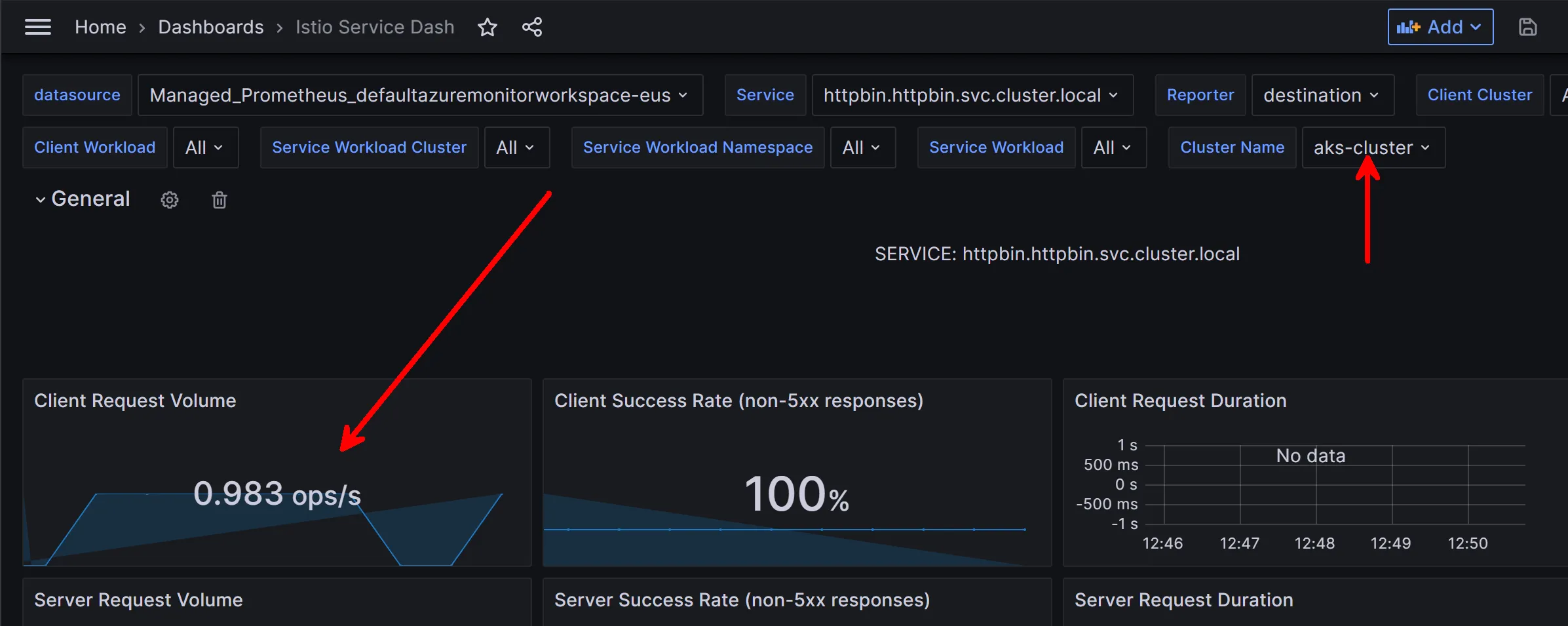The height and width of the screenshot is (626, 1568).
Task: Open General row settings gear
Action: 170,200
